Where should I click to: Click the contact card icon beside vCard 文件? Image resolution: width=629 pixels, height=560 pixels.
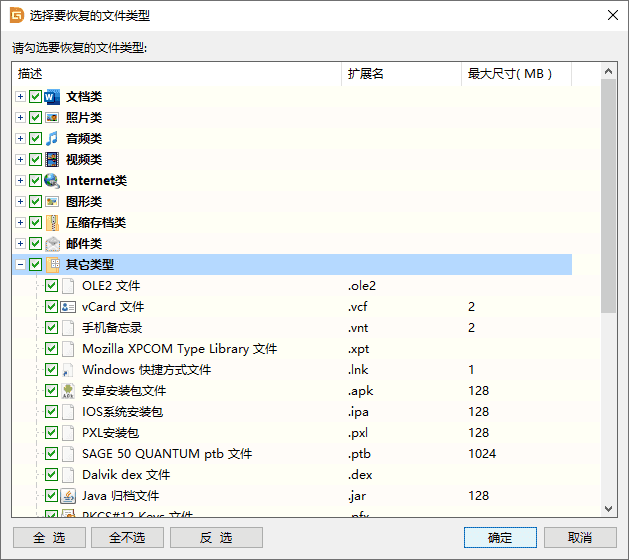68,307
